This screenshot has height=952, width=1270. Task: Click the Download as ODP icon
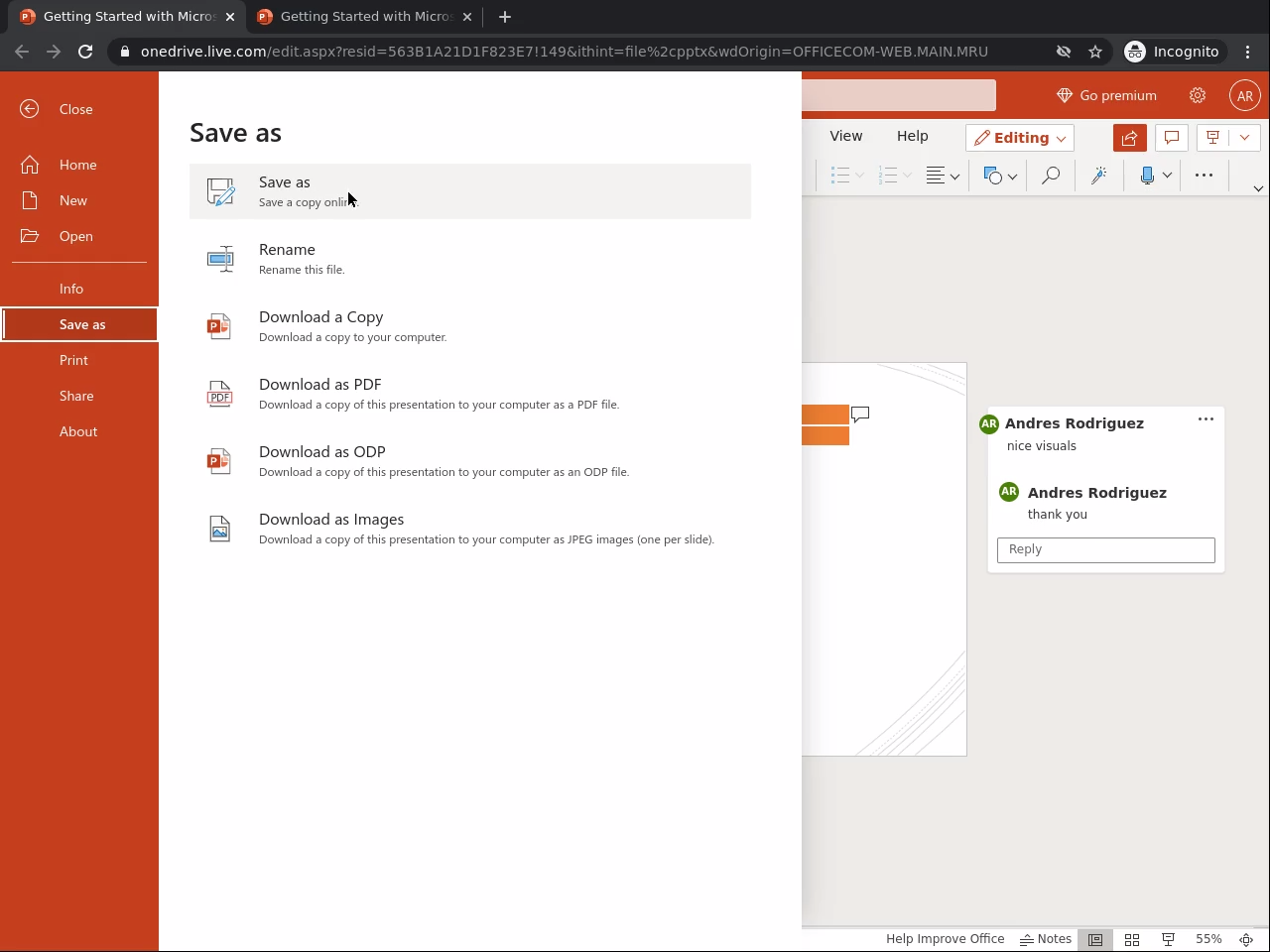pyautogui.click(x=219, y=461)
